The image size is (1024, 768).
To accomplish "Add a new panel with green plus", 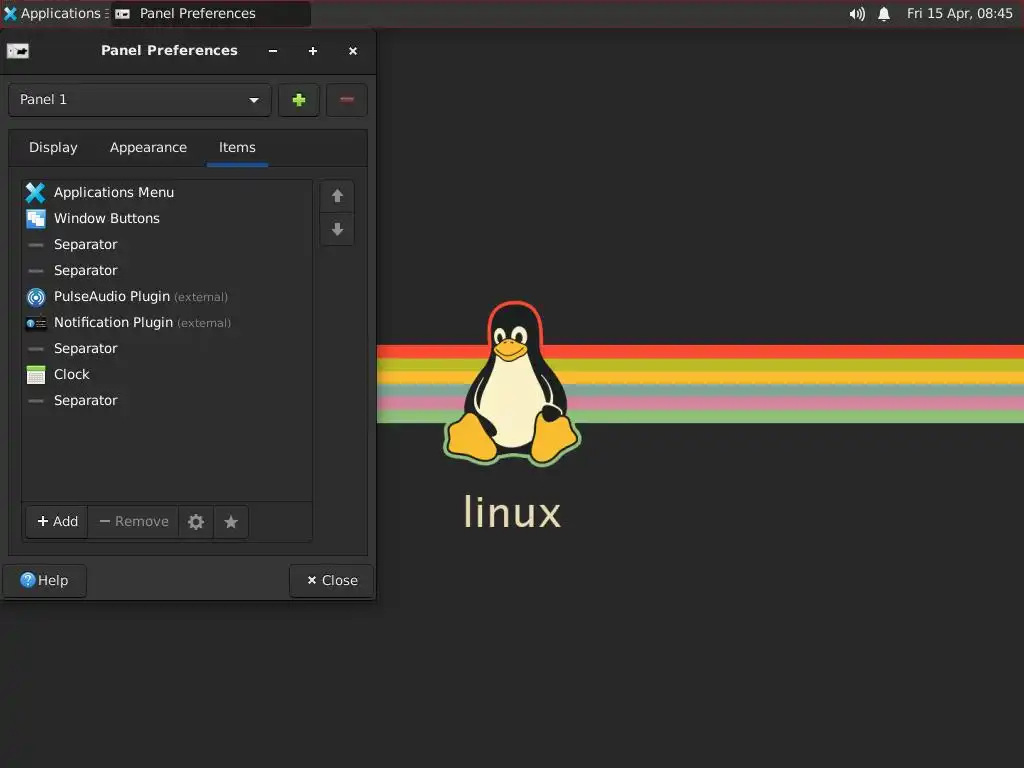I will click(298, 100).
